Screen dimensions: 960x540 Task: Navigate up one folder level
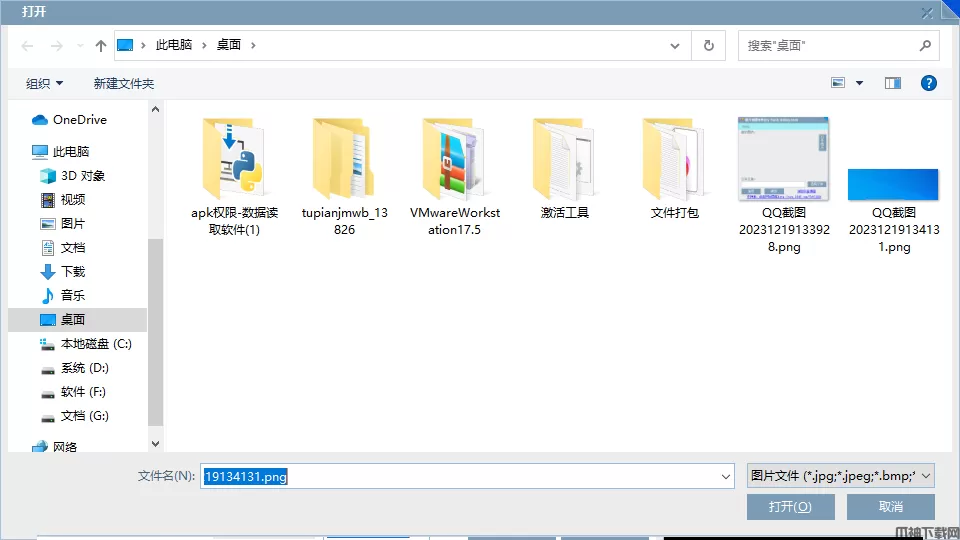pos(101,46)
